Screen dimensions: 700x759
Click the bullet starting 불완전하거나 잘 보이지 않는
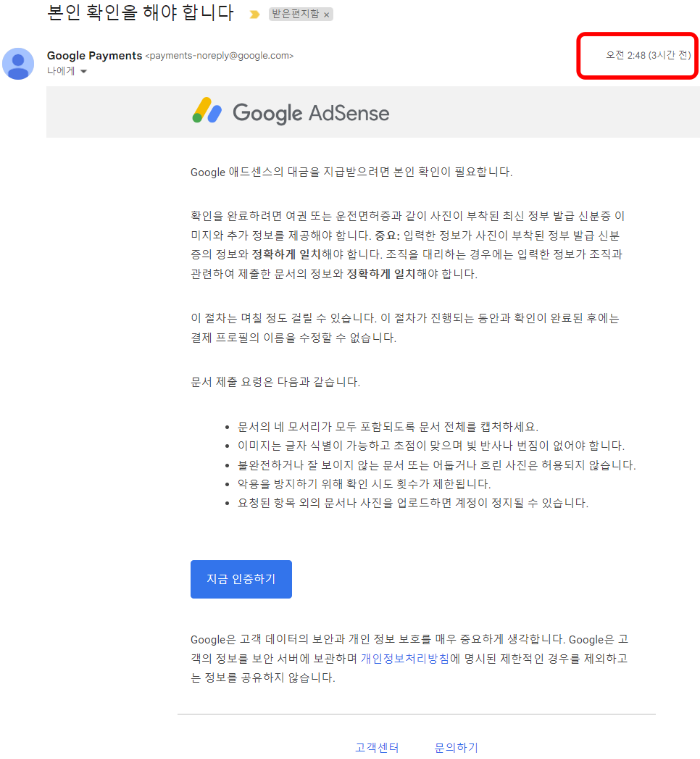click(x=437, y=465)
